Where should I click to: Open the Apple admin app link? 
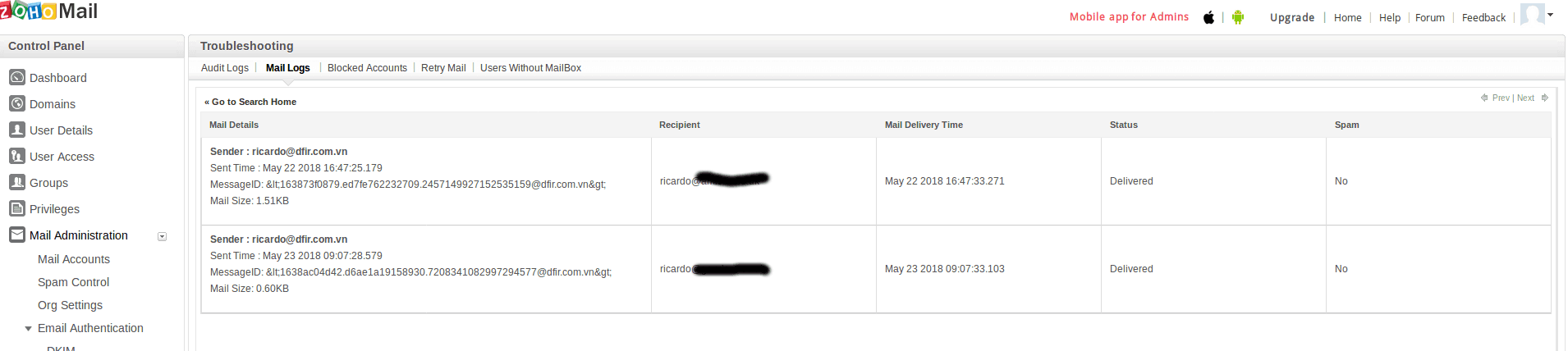tap(1208, 17)
